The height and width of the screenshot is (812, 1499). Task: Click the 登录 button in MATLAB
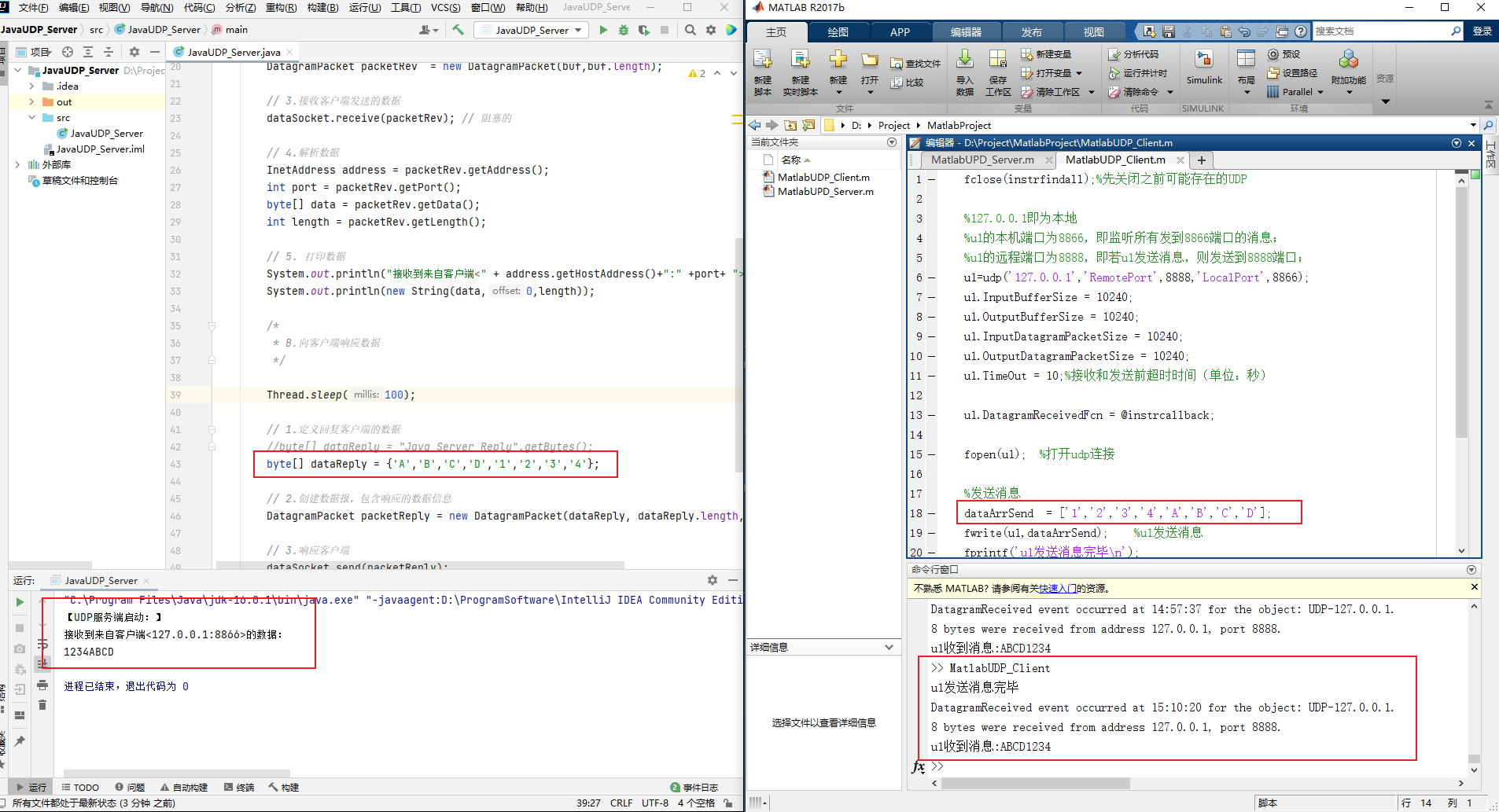pos(1482,31)
